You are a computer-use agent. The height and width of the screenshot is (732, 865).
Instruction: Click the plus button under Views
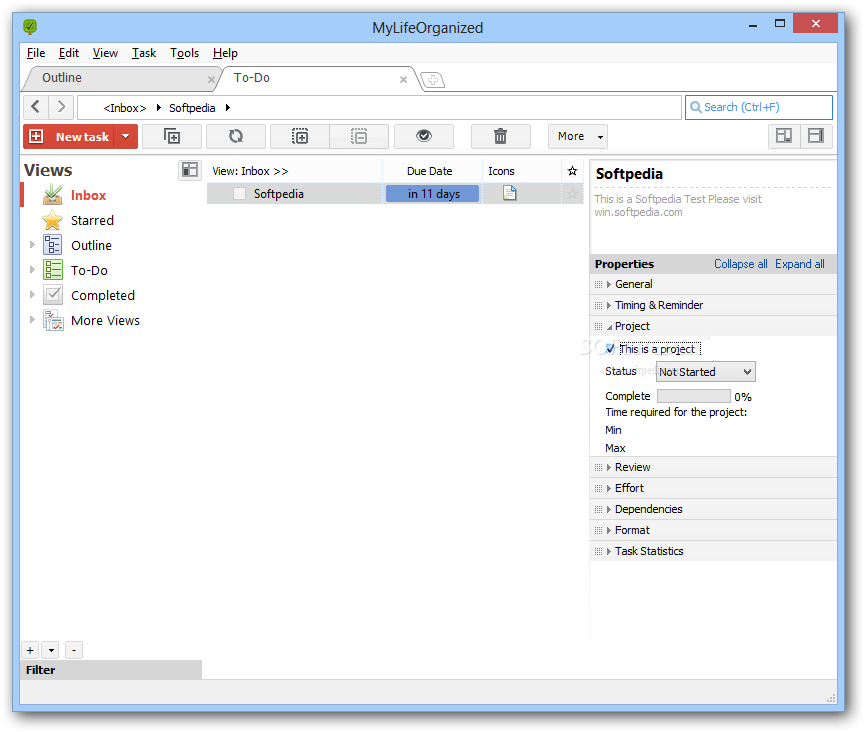30,650
